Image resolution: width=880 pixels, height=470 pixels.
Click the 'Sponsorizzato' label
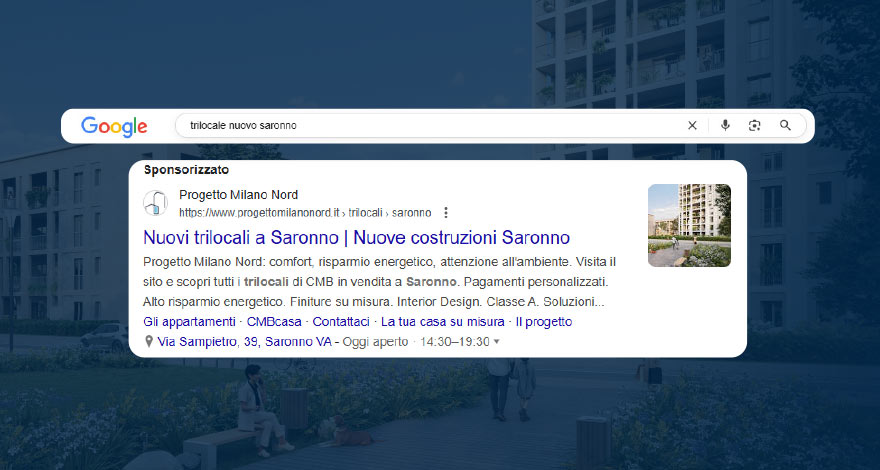pyautogui.click(x=186, y=170)
